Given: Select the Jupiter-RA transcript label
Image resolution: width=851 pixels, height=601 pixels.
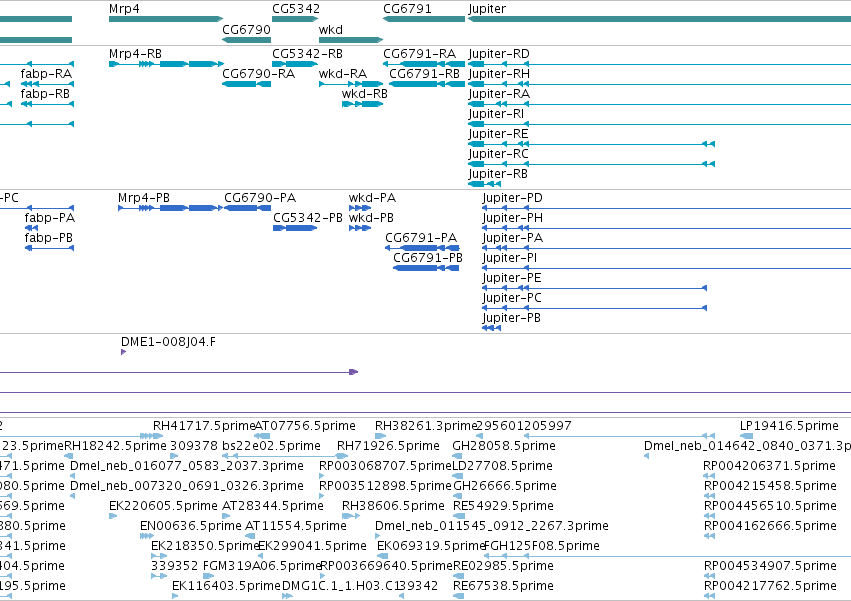Looking at the screenshot, I should (499, 94).
